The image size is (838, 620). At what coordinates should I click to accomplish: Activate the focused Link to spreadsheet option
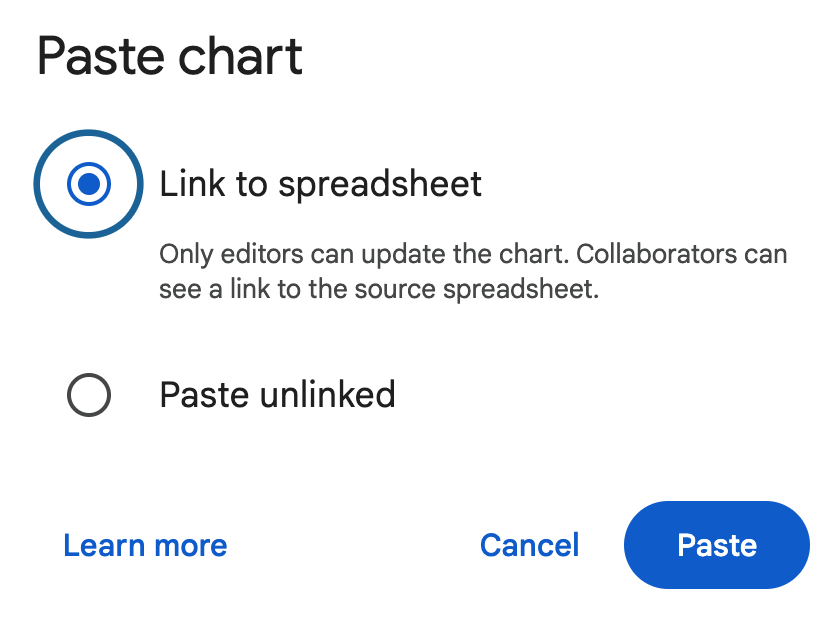pyautogui.click(x=89, y=184)
